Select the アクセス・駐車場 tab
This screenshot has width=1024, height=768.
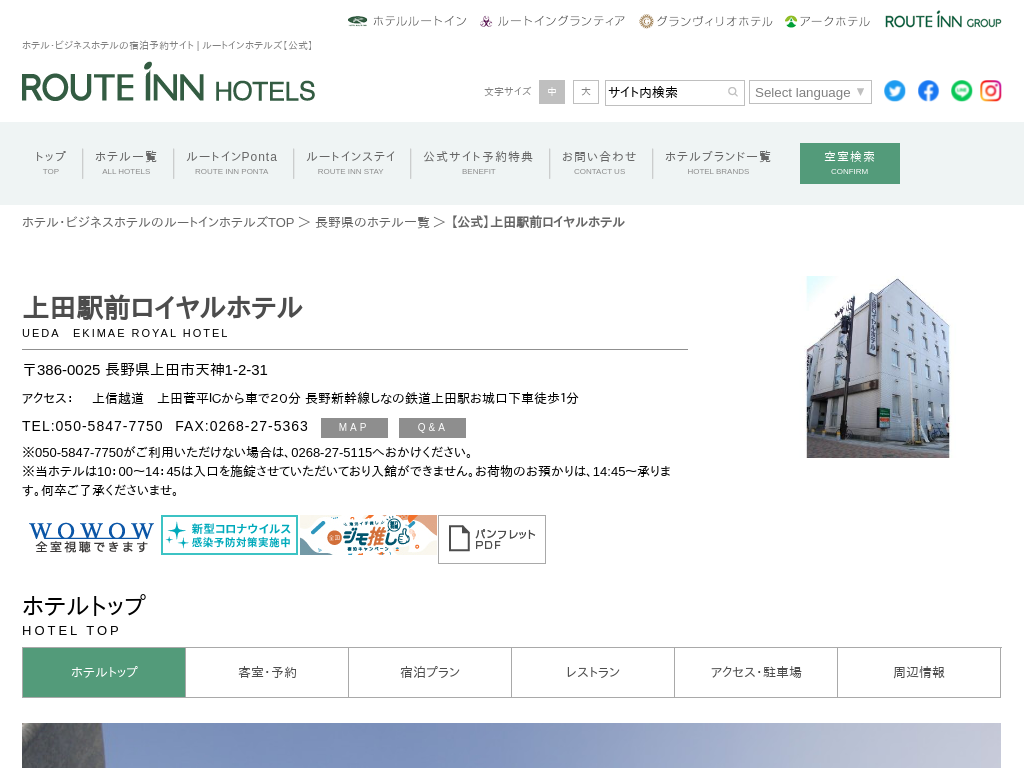[x=756, y=672]
